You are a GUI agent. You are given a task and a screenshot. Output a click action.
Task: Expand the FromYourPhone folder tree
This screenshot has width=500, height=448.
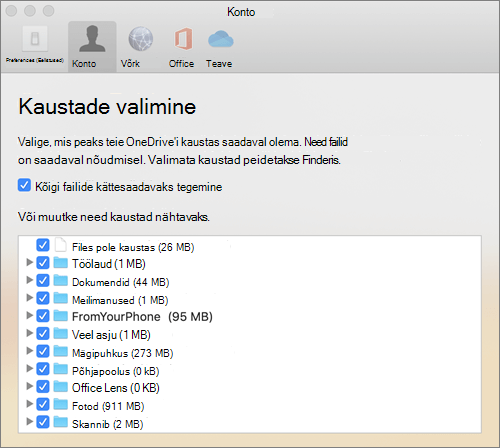30,315
